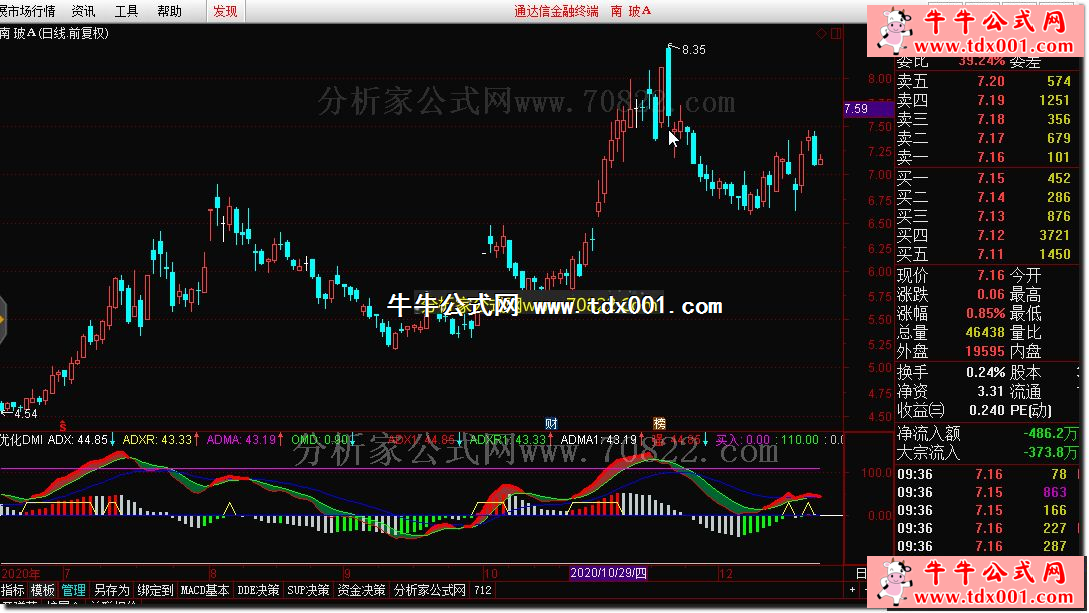
Task: Click the 买一 row price 7.15
Action: (990, 178)
